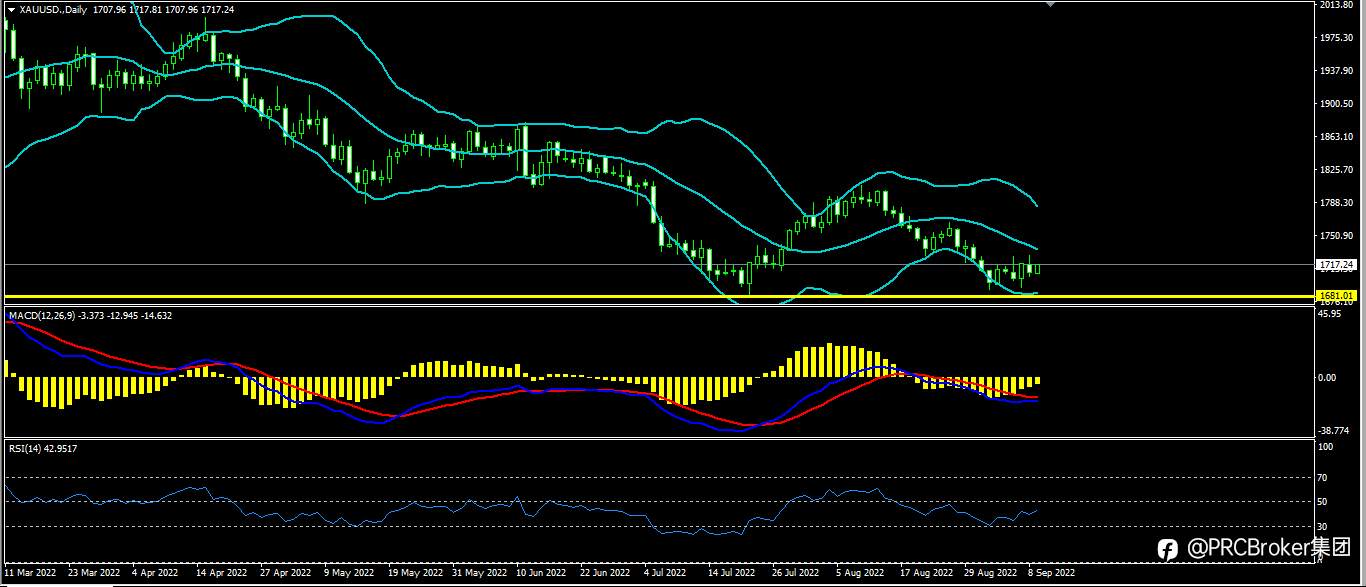Click the gray chart shift triangle marker
Viewport: 1366px width, 587px height.
coord(1050,5)
